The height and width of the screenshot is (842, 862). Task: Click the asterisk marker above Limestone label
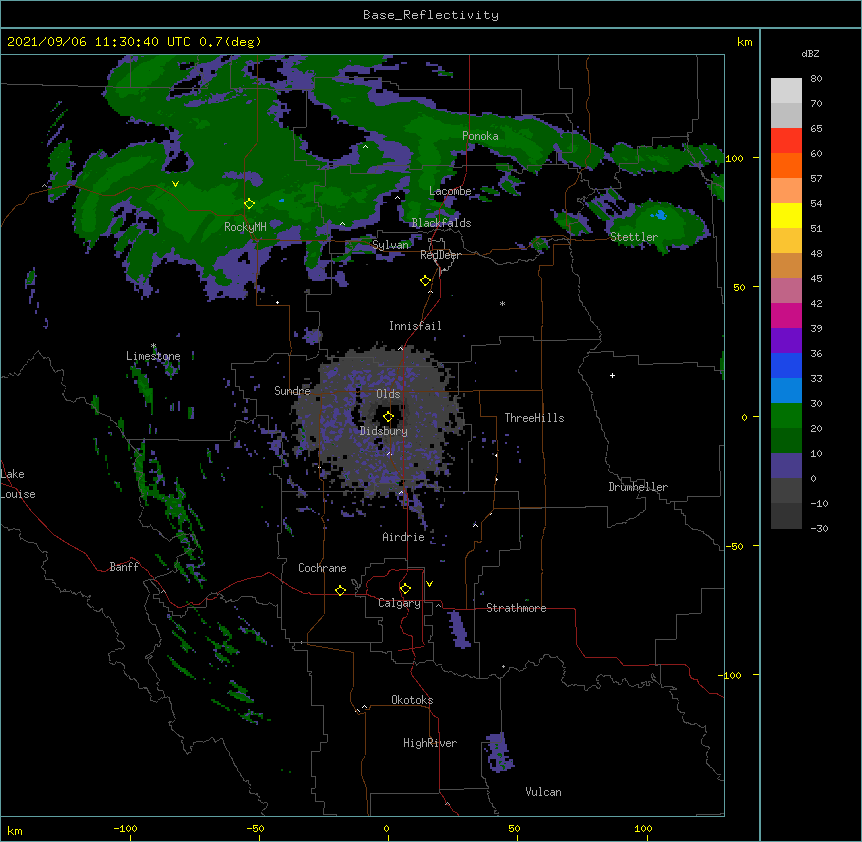click(154, 346)
